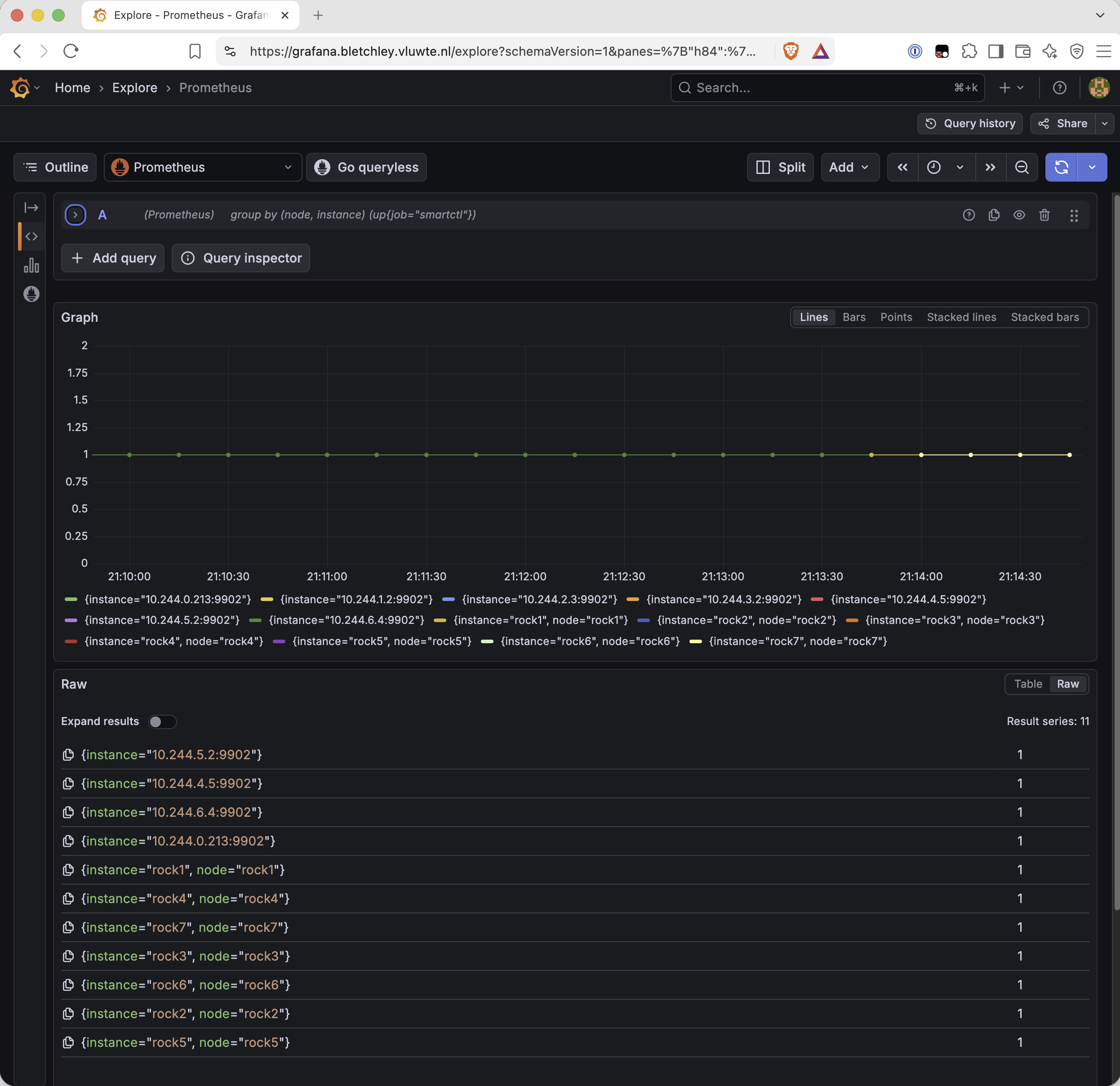Open the Leo AI sparkle icon
1120x1086 pixels.
pyautogui.click(x=1049, y=51)
